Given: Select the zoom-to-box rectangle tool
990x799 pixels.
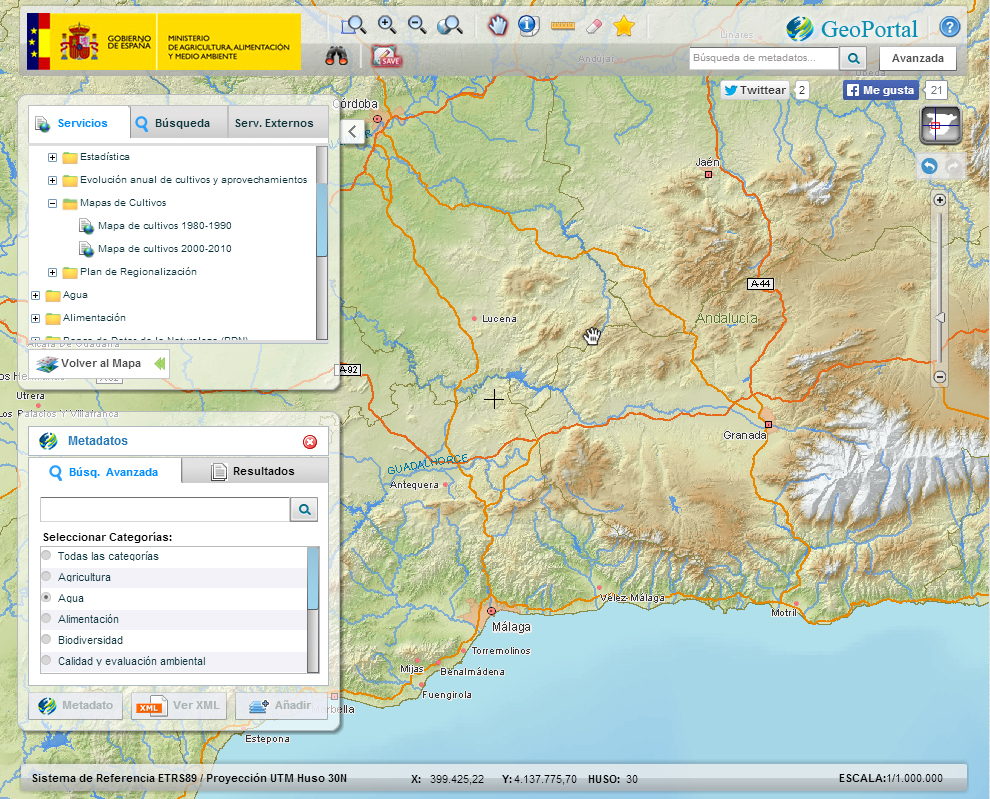Looking at the screenshot, I should [x=354, y=26].
